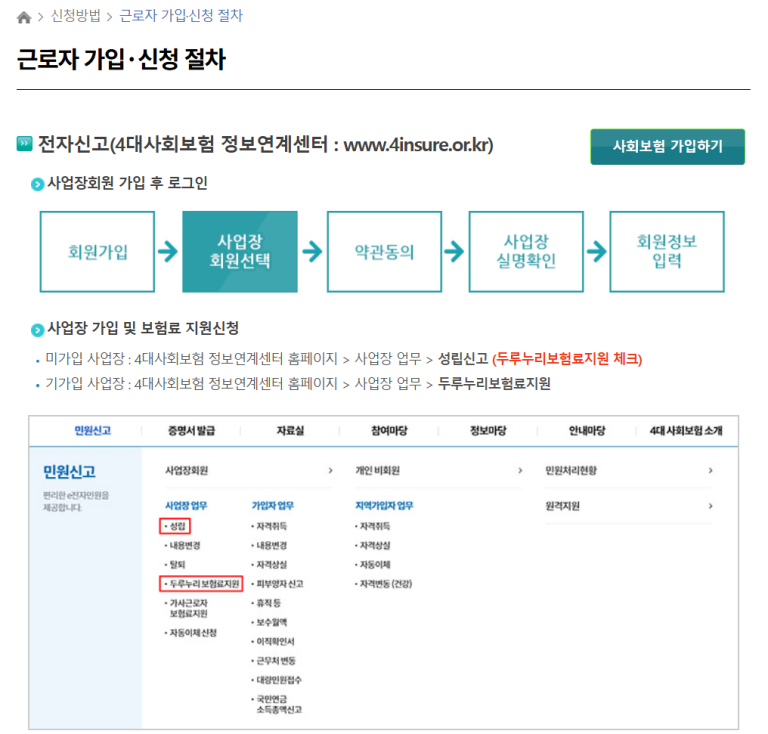Image resolution: width=768 pixels, height=734 pixels.
Task: Click the green icon before 전자신고 heading
Action: (24, 143)
